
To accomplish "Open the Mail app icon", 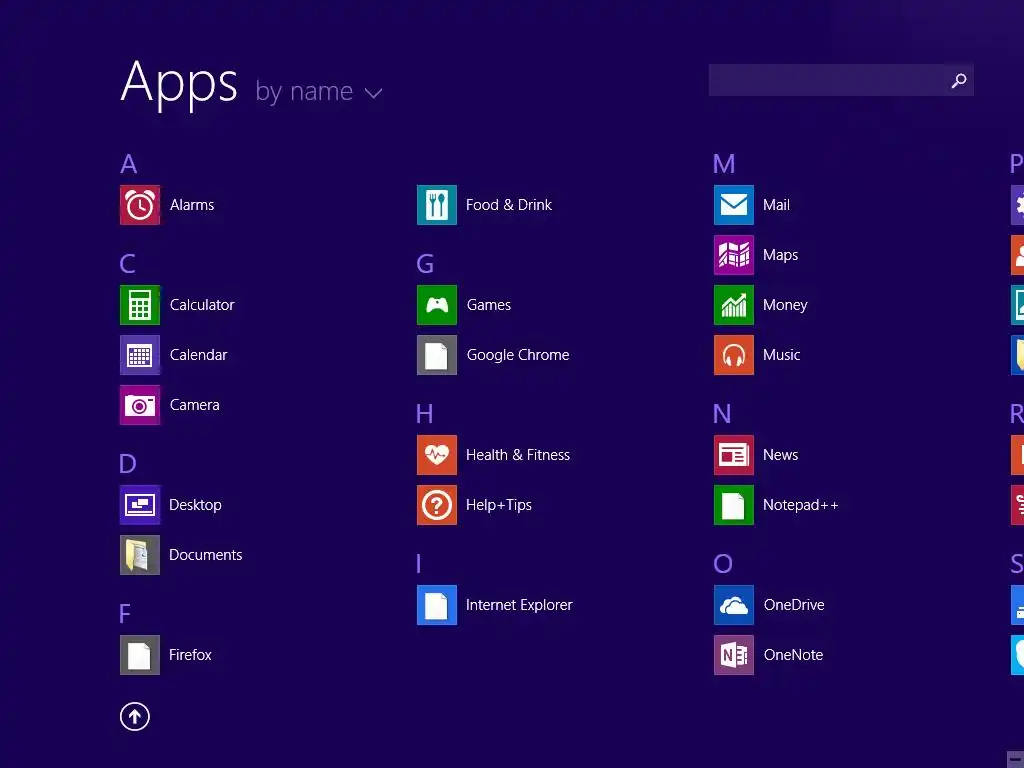I will coord(734,205).
